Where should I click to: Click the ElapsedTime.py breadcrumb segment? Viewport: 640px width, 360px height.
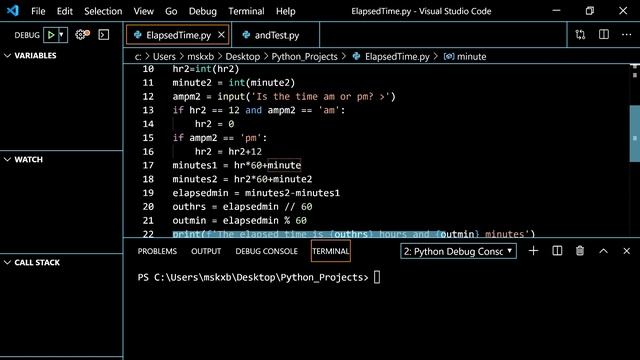tap(397, 57)
